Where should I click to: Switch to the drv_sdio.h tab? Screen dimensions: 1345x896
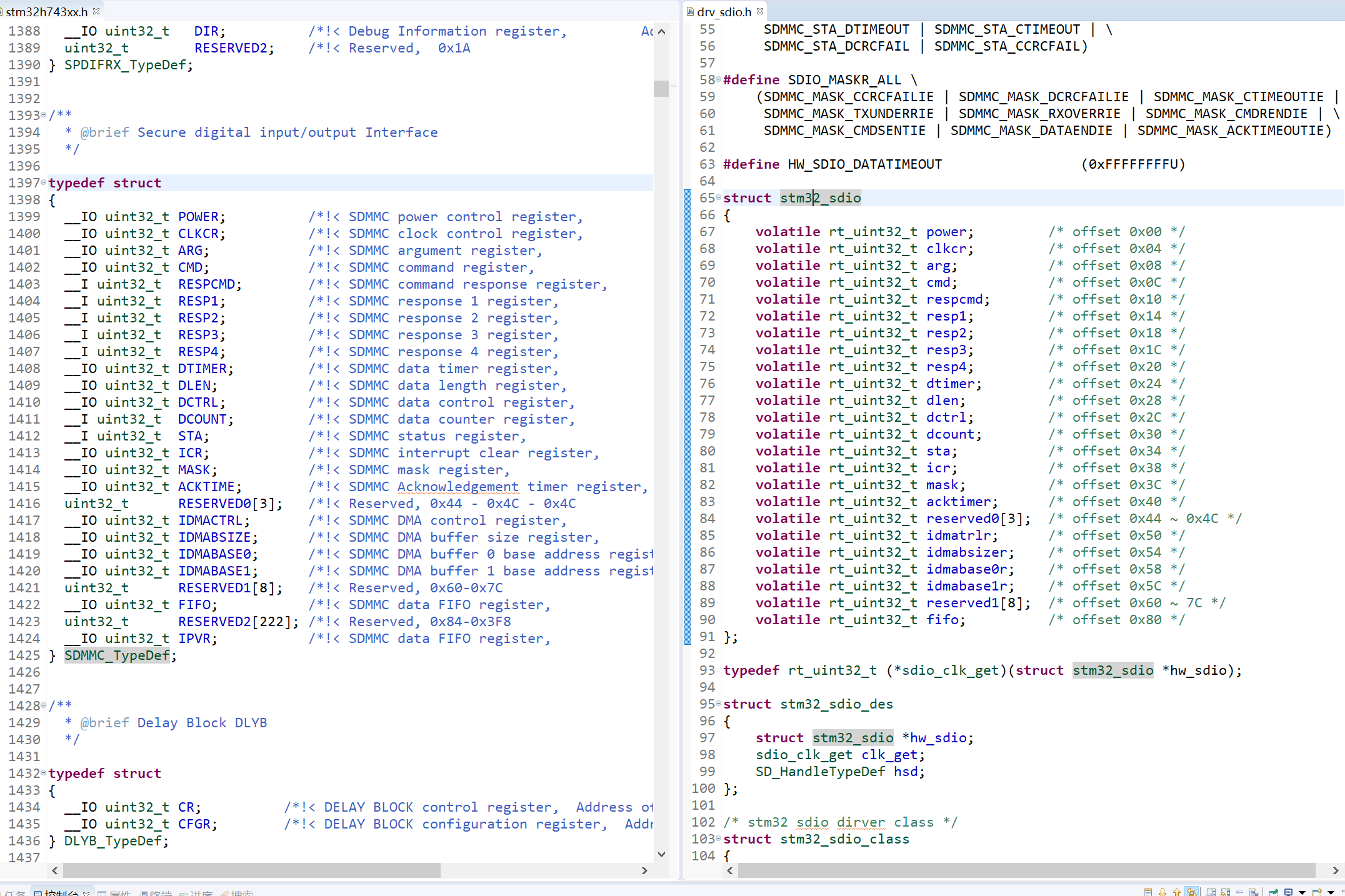[x=724, y=11]
